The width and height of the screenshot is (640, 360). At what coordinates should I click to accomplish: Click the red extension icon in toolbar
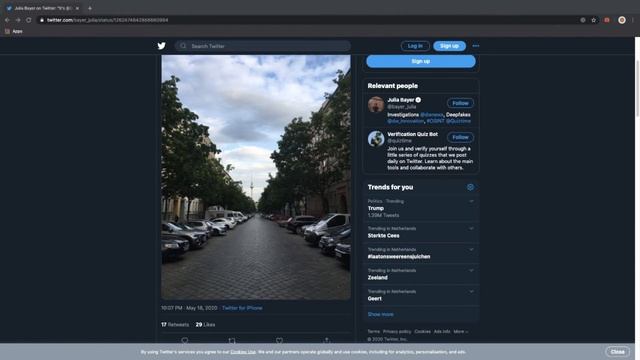click(x=607, y=20)
